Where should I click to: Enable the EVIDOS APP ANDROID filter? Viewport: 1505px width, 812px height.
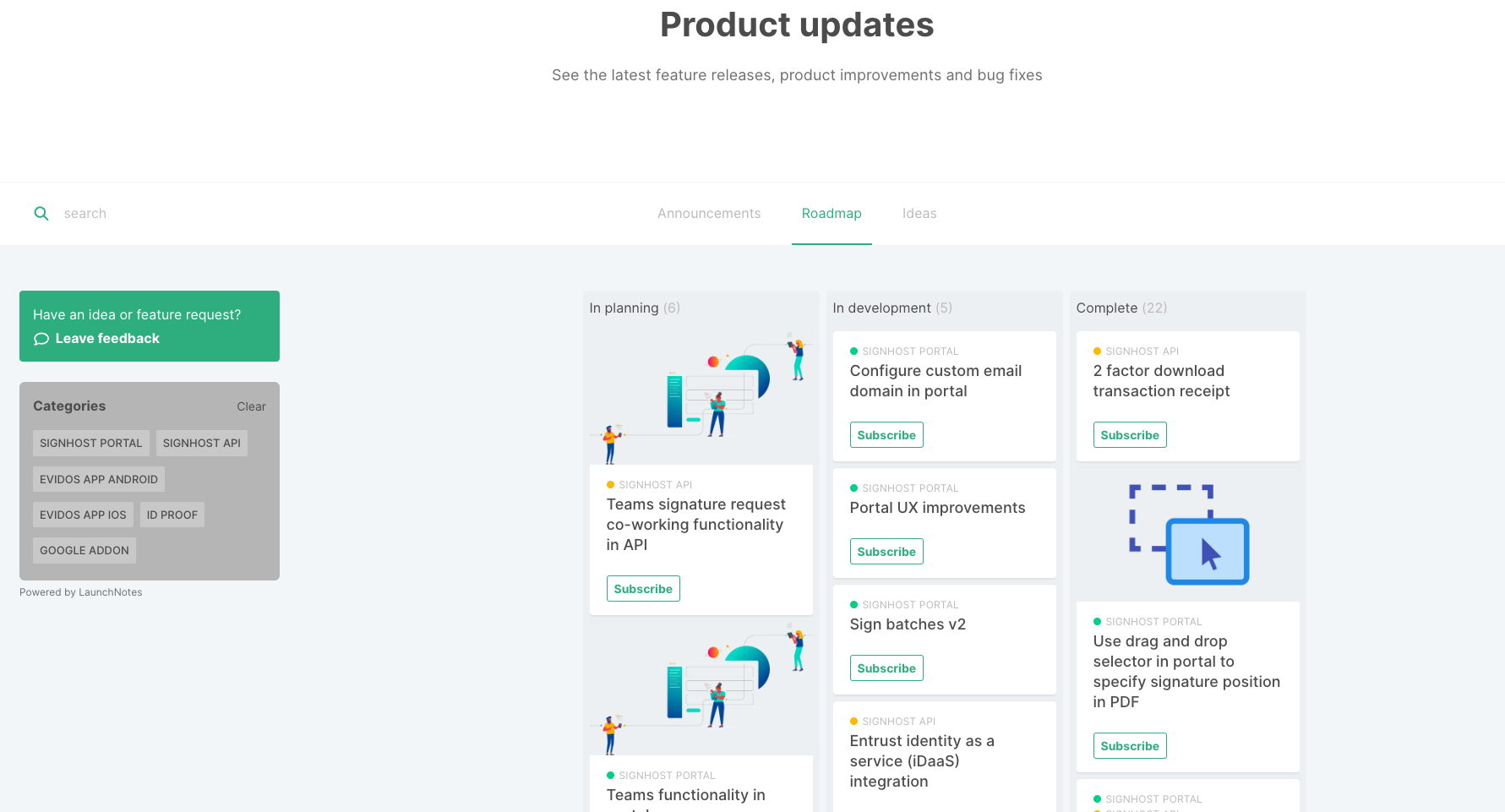(x=98, y=478)
